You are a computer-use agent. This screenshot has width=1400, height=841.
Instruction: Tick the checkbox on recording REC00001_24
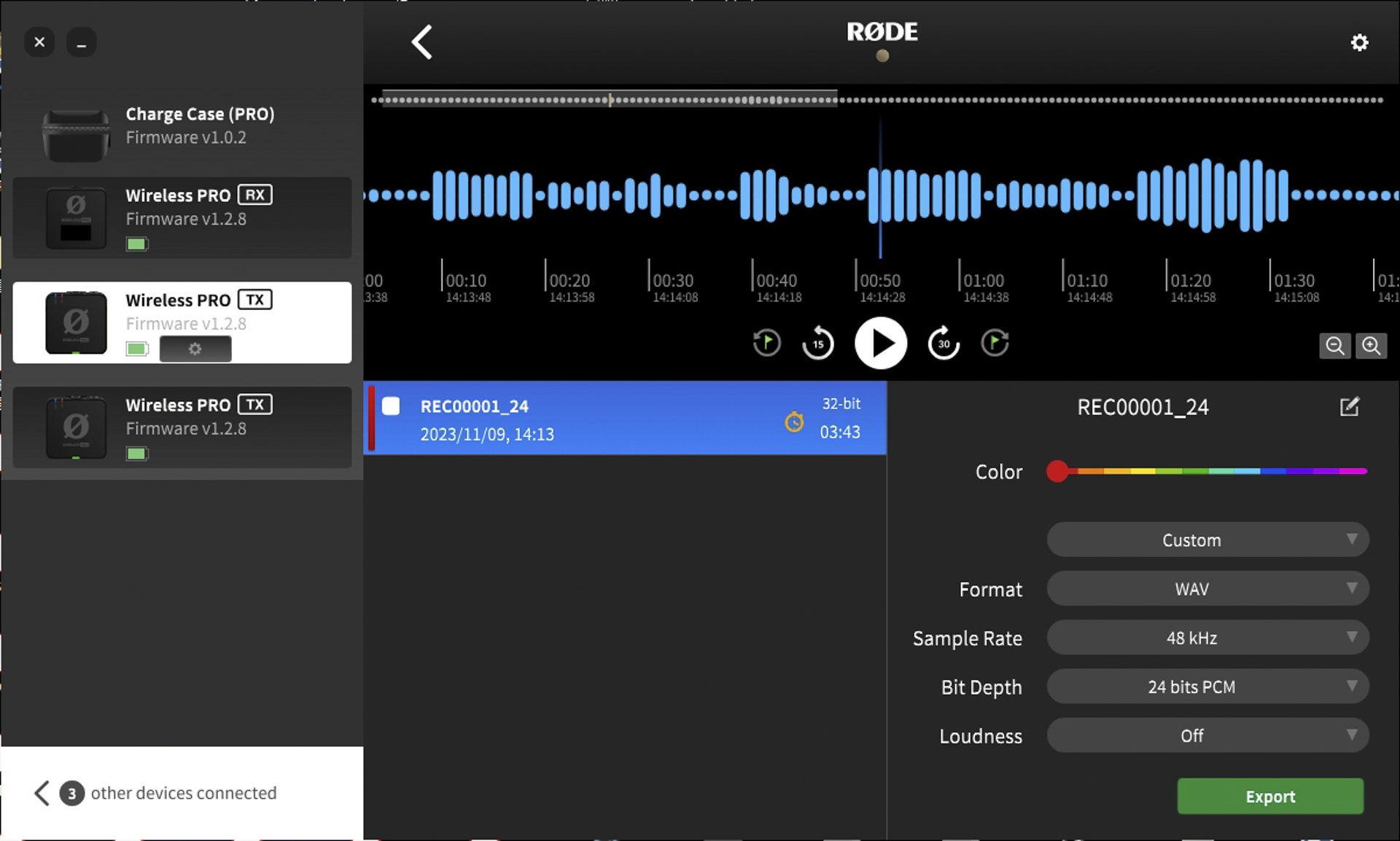[392, 407]
